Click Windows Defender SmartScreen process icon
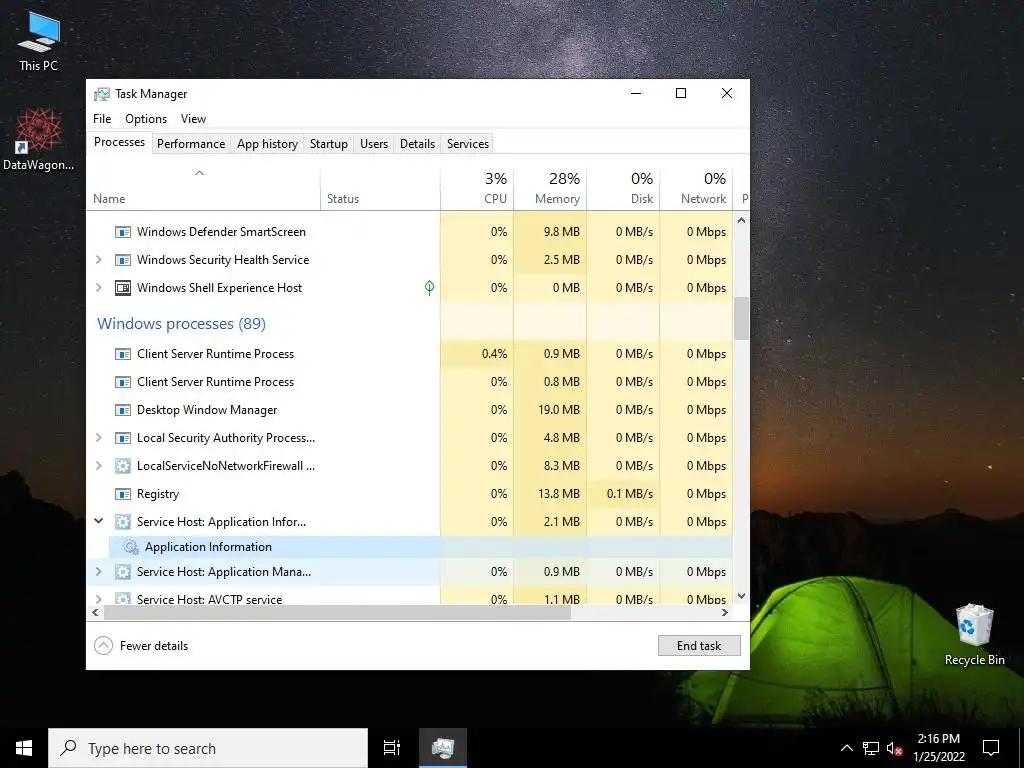 pos(123,232)
